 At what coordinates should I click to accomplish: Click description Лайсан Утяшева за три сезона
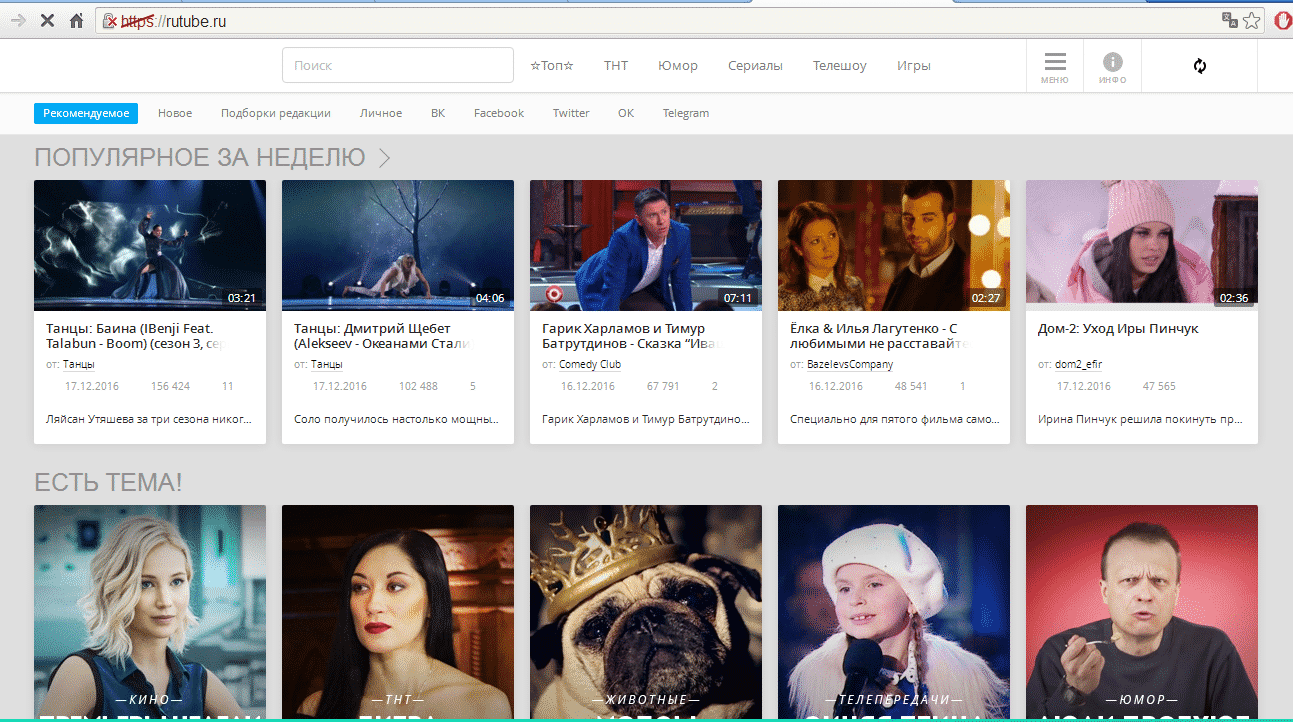click(148, 420)
